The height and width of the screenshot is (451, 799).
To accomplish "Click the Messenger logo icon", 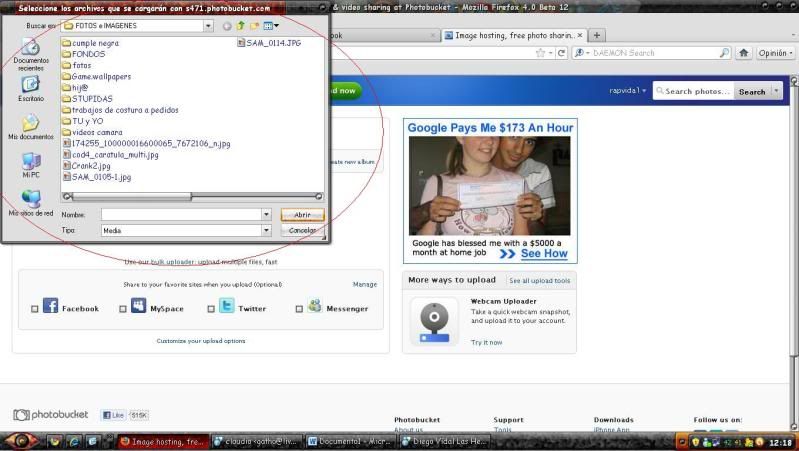I will [315, 306].
